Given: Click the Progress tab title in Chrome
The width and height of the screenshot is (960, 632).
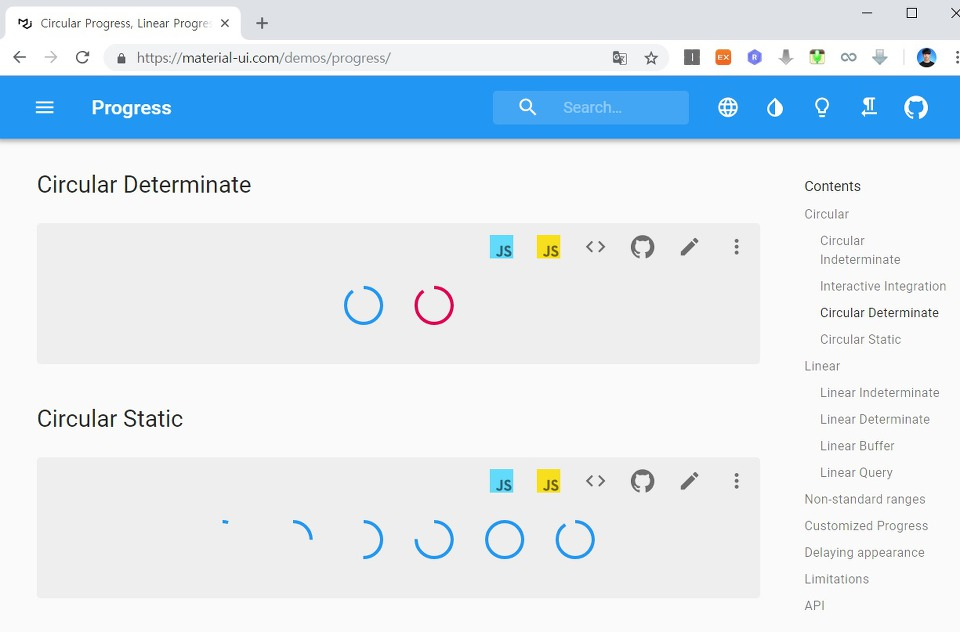Looking at the screenshot, I should [126, 23].
